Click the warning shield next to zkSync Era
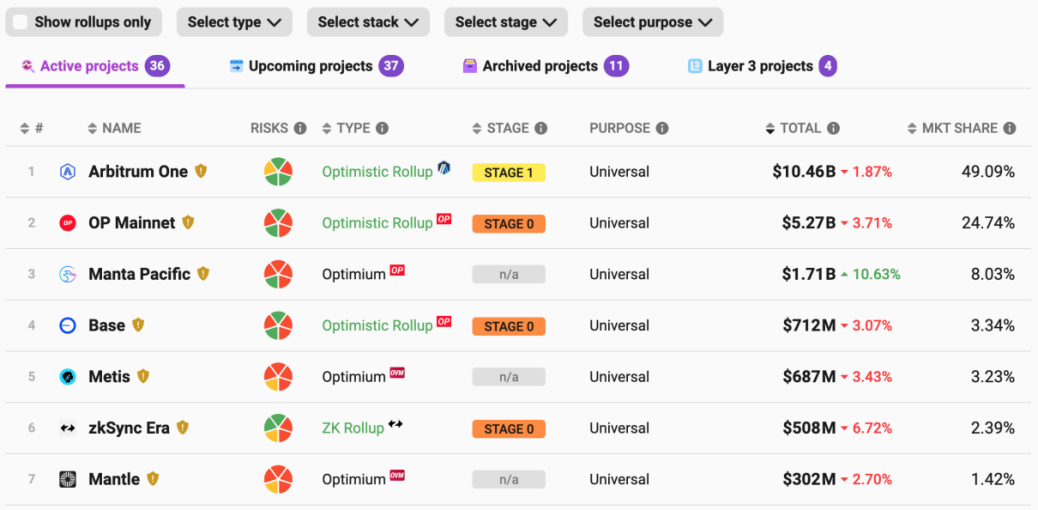 click(183, 428)
